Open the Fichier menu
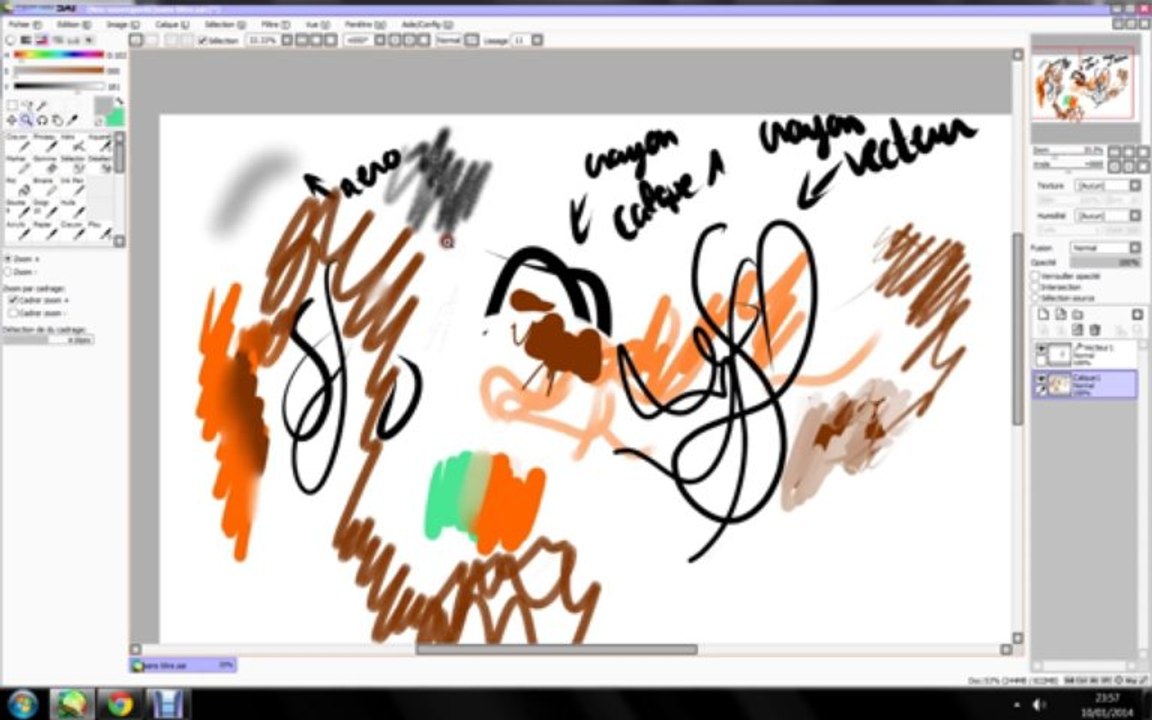1152x720 pixels. click(x=24, y=24)
